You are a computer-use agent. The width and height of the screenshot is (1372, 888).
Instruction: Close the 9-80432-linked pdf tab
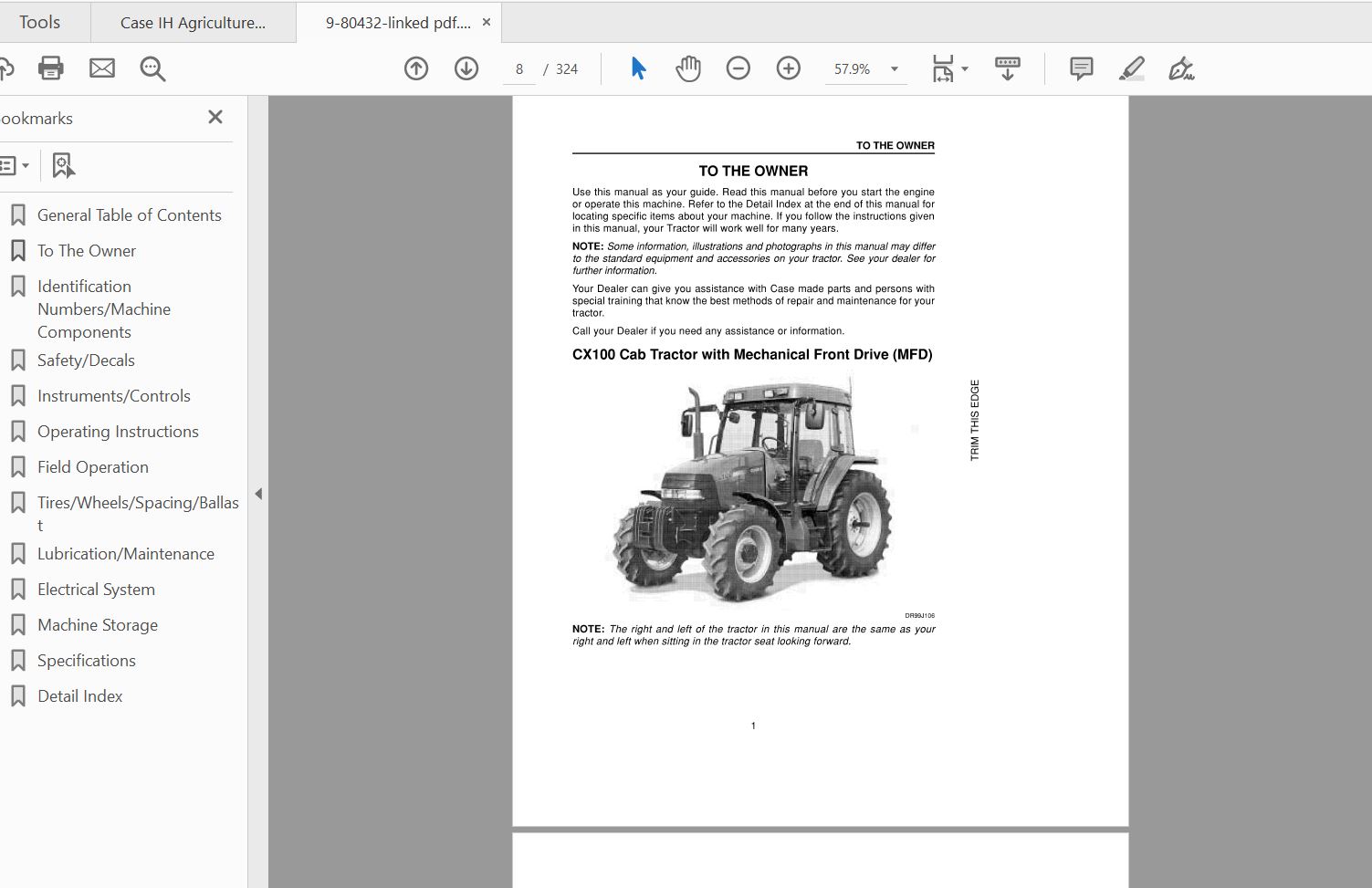coord(487,22)
